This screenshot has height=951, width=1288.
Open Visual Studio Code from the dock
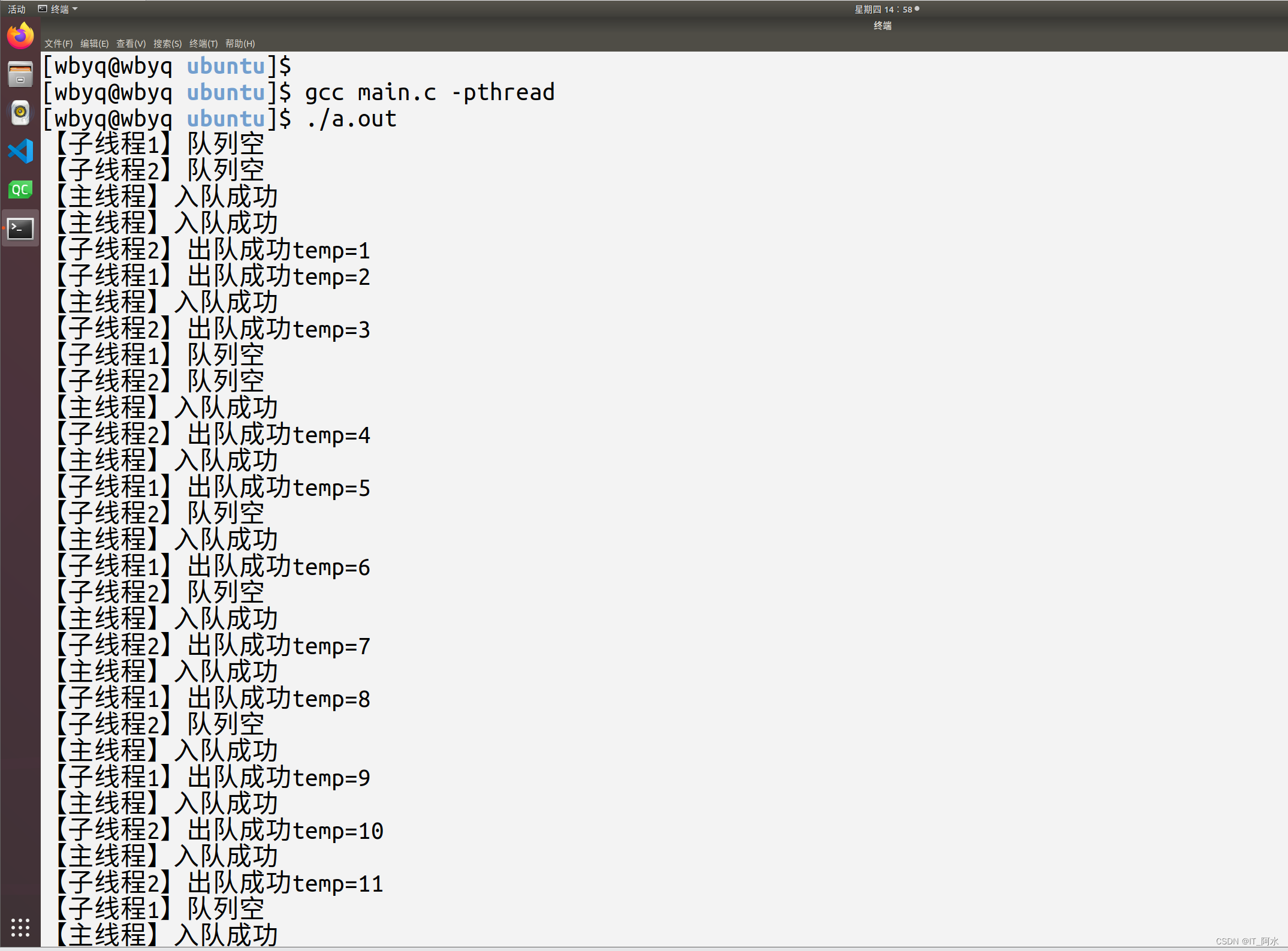coord(20,151)
